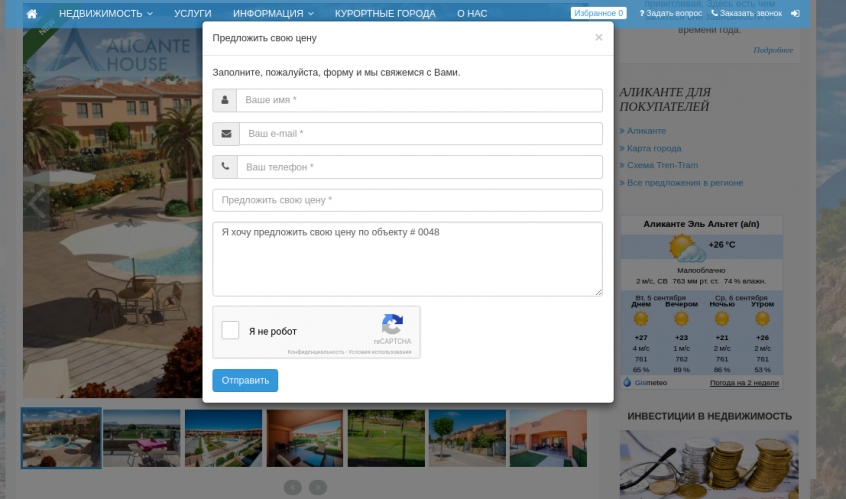Check the 'Я не робот' checkbox
846x499 pixels.
coord(230,330)
